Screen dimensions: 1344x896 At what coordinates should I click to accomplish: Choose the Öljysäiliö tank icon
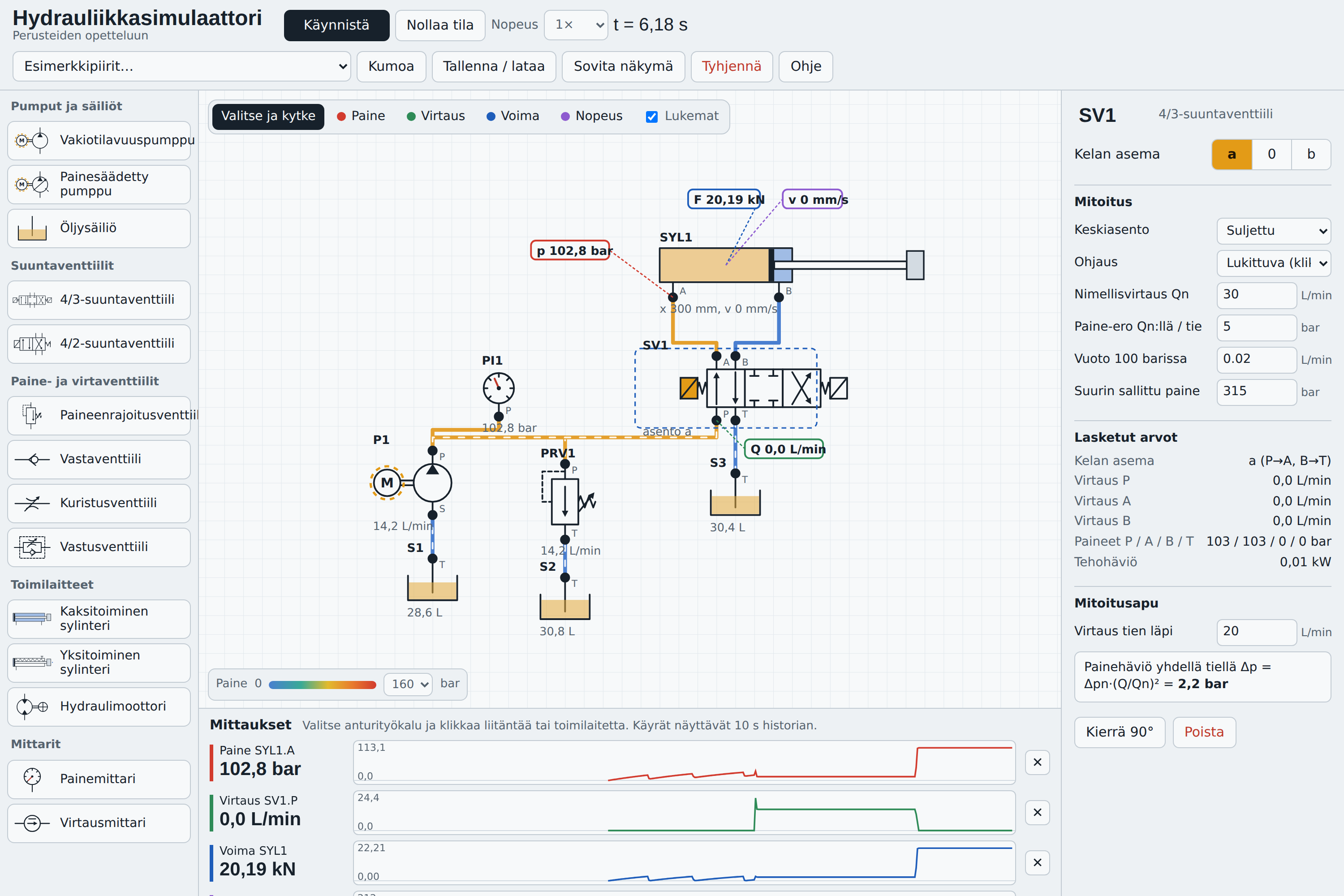pos(32,228)
